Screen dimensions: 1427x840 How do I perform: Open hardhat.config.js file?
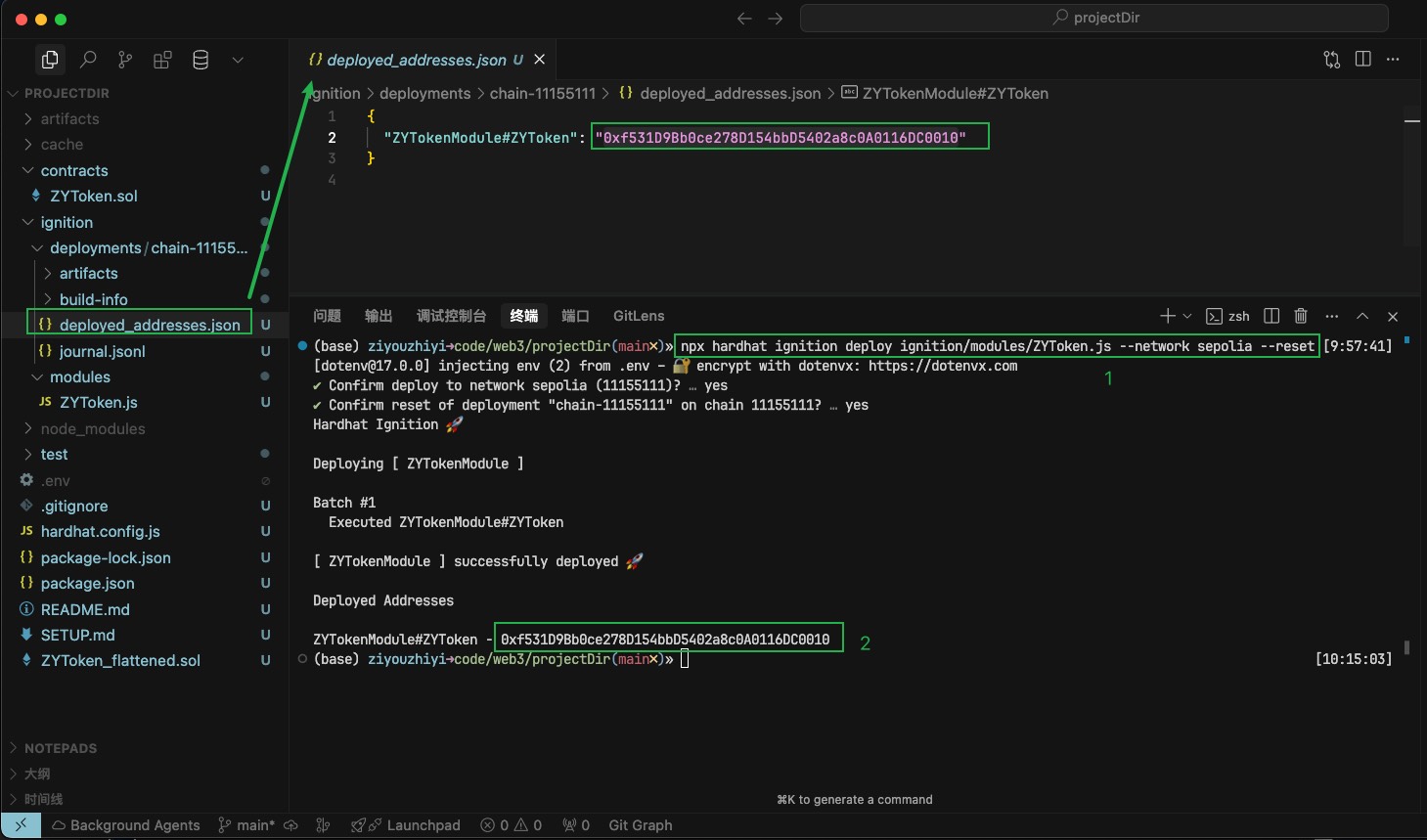[x=100, y=531]
